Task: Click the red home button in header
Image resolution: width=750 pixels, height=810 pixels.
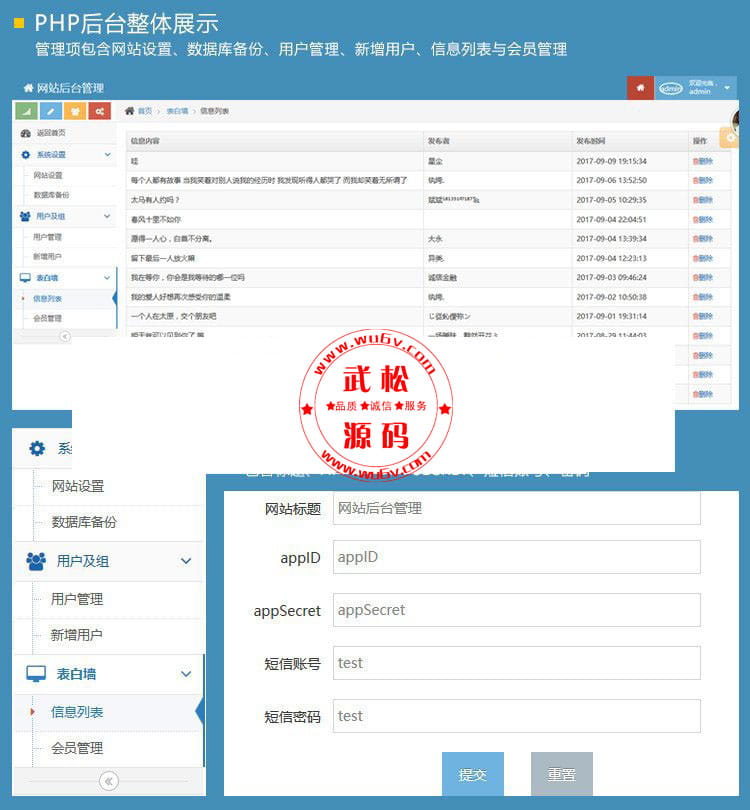Action: click(x=640, y=88)
